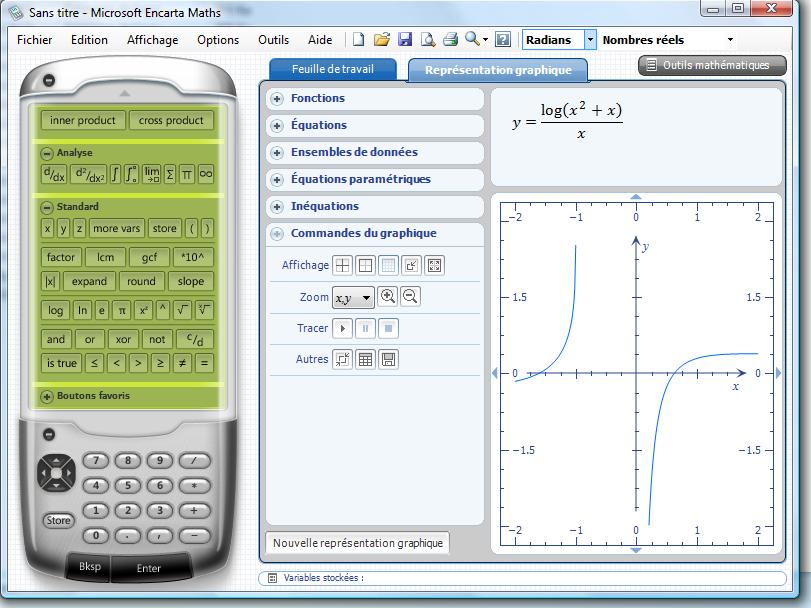Insert the summation sigma symbol
The width and height of the screenshot is (811, 608).
[x=170, y=174]
